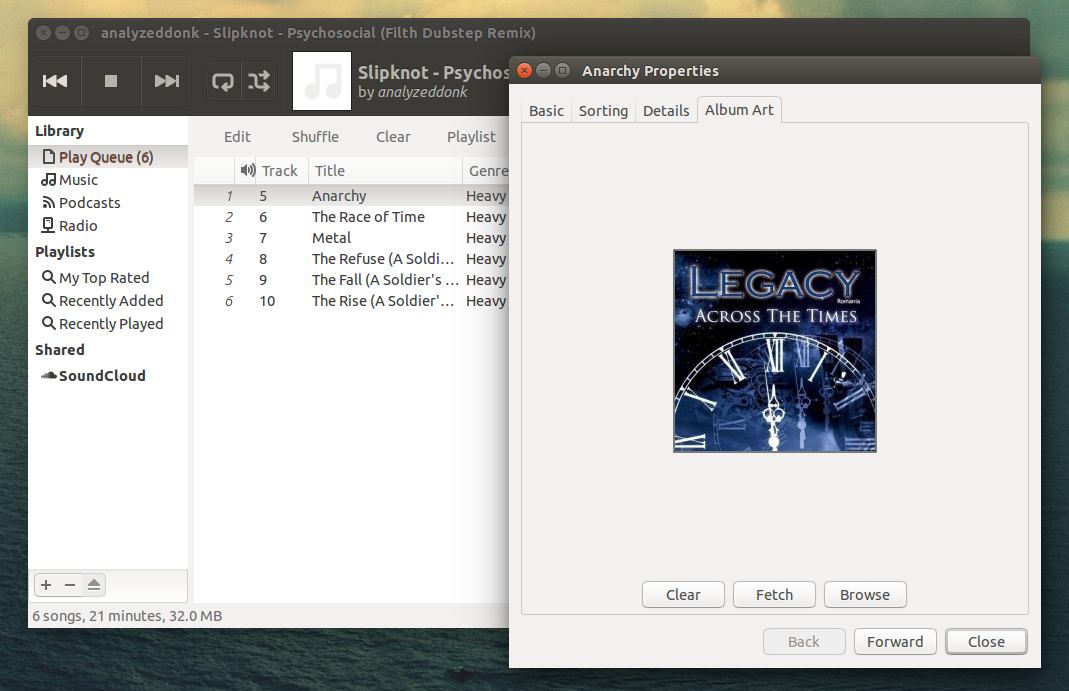Open the Edit menu
This screenshot has height=691, width=1069.
(237, 136)
